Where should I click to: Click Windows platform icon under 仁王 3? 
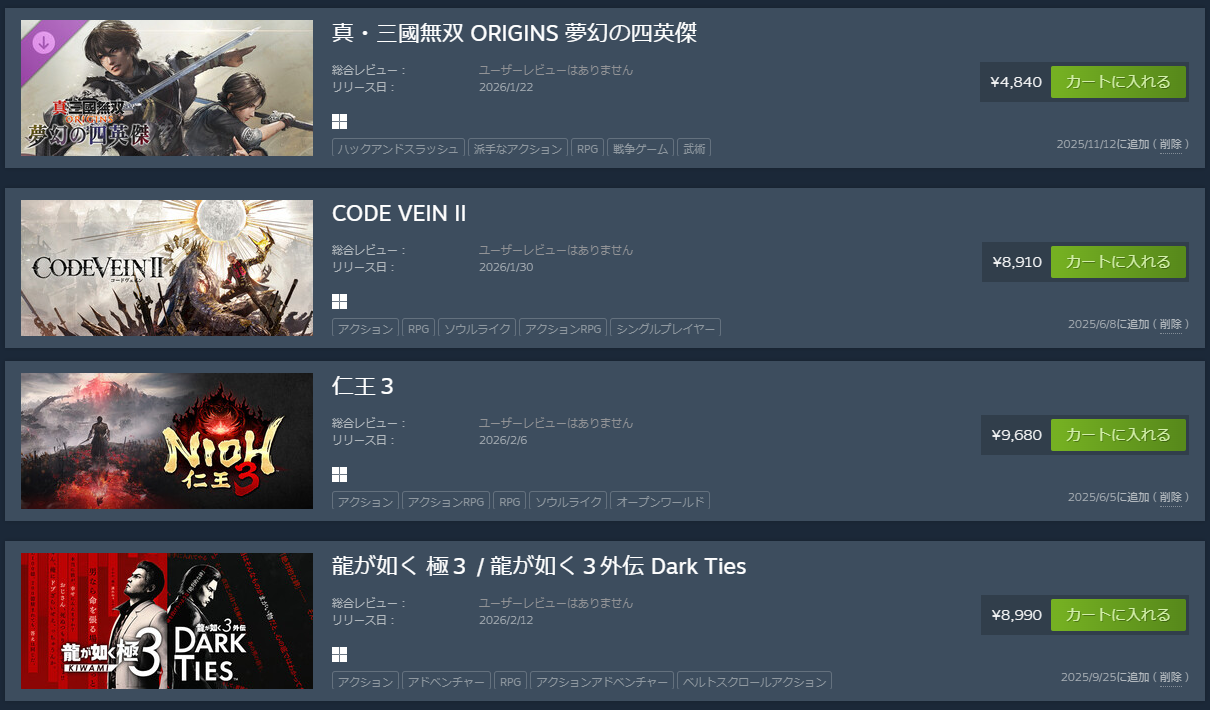click(x=340, y=474)
